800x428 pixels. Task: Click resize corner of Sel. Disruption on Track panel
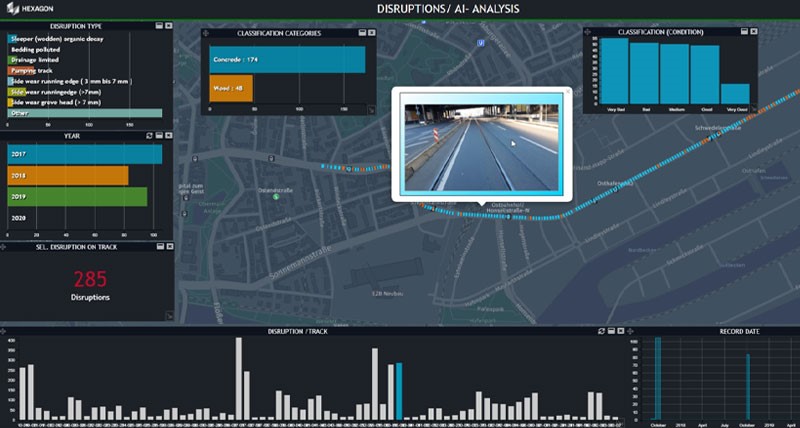(x=169, y=316)
